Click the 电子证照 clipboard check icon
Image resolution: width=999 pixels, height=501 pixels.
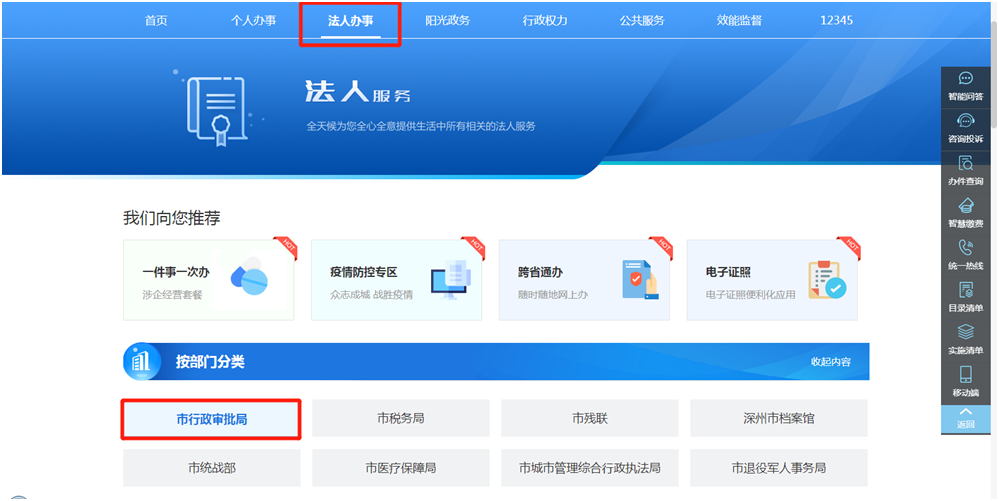click(828, 280)
